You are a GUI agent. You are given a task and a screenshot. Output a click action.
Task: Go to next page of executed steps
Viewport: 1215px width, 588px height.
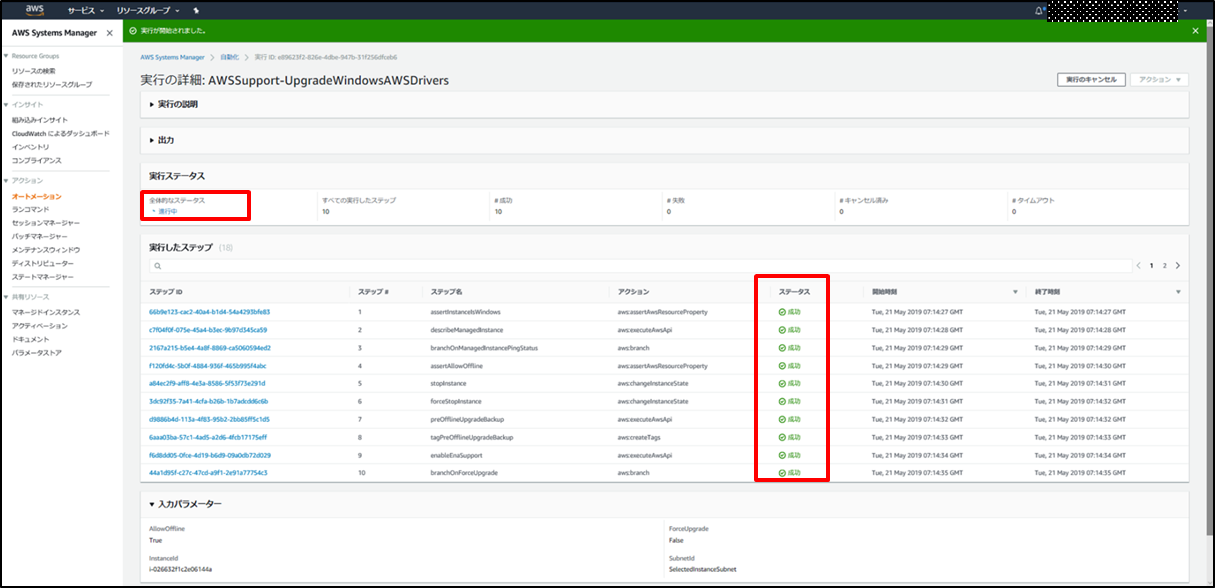click(1178, 266)
